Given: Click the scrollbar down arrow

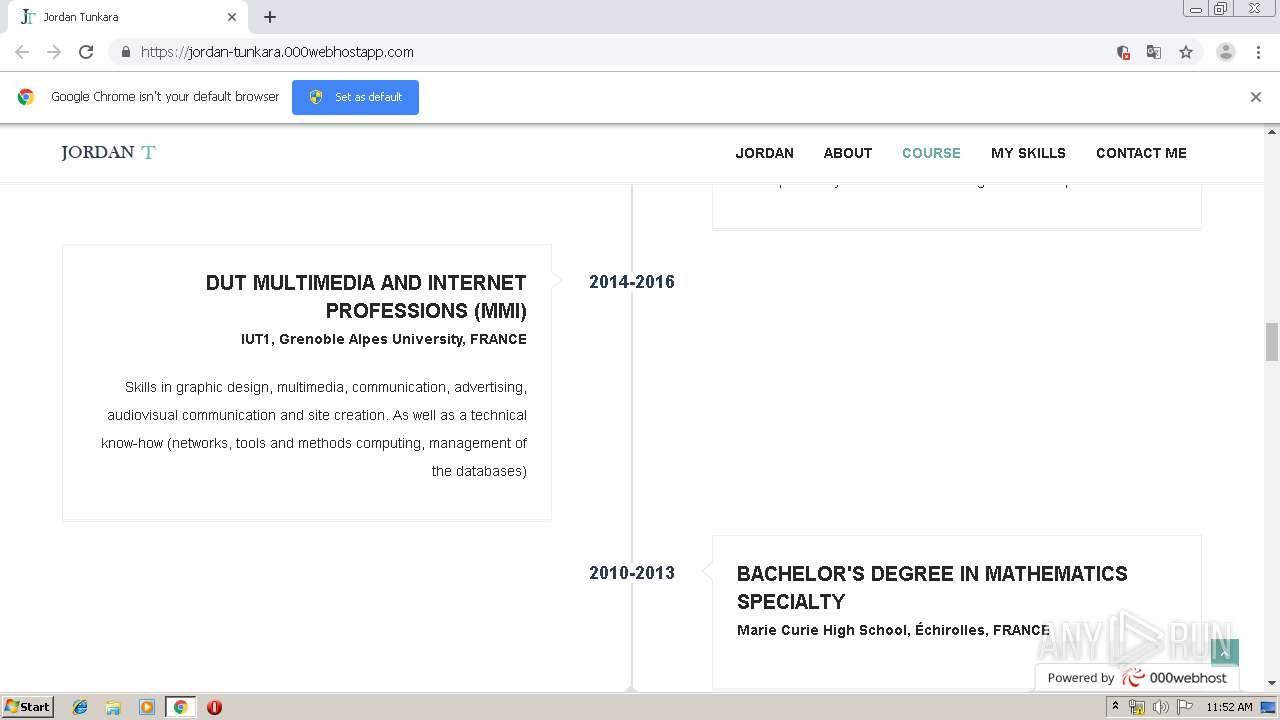Looking at the screenshot, I should pos(1271,683).
